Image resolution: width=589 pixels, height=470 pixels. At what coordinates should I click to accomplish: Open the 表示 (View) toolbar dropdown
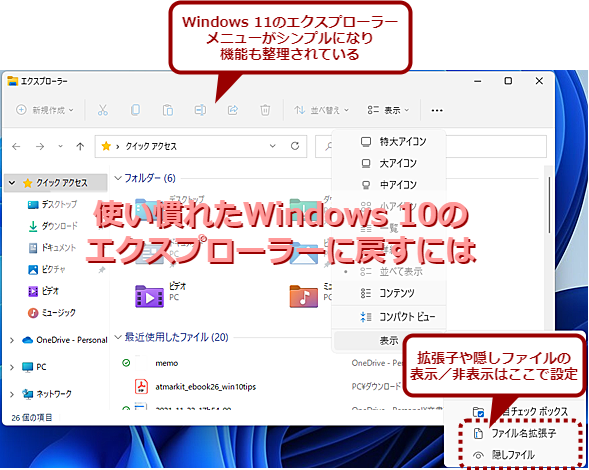(388, 110)
